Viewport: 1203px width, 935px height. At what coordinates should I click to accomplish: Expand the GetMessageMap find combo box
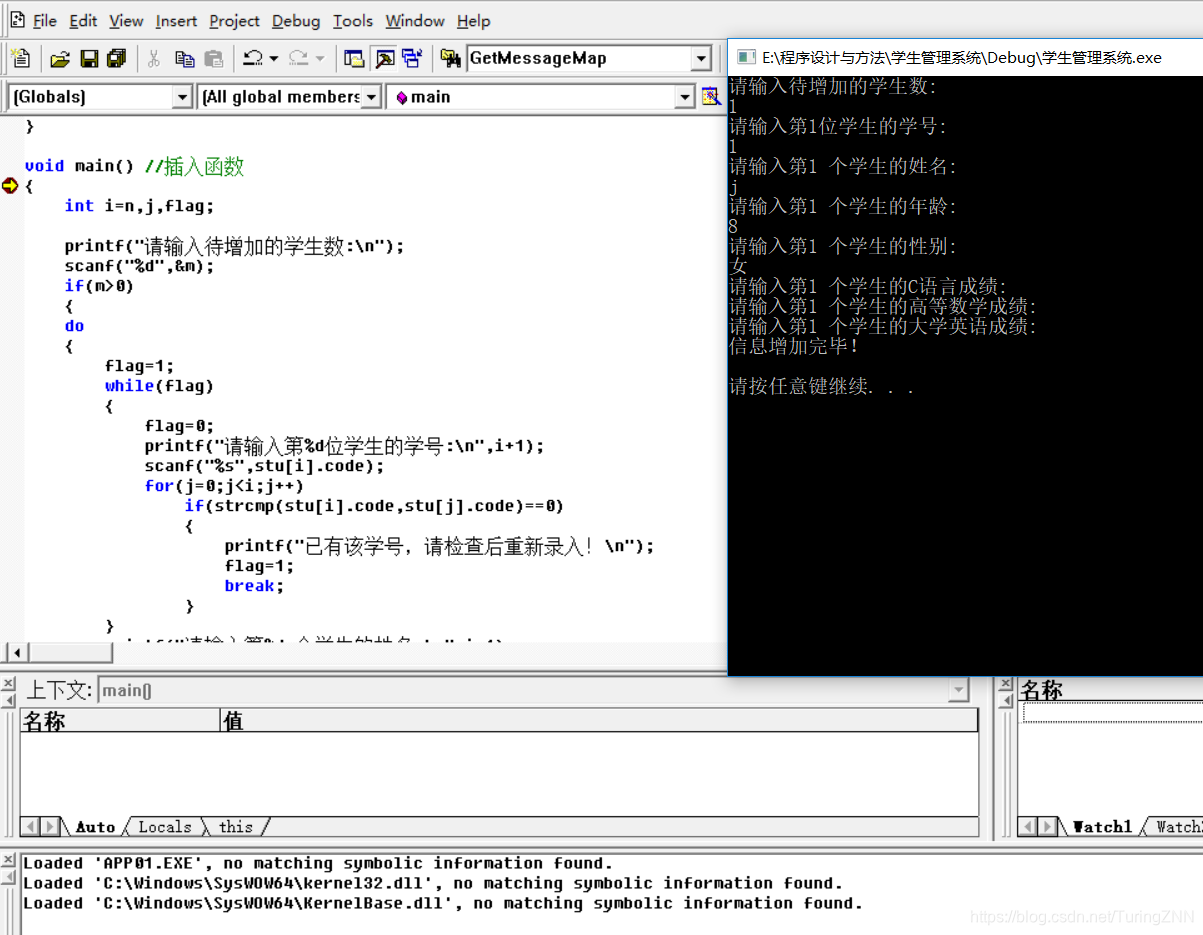701,58
